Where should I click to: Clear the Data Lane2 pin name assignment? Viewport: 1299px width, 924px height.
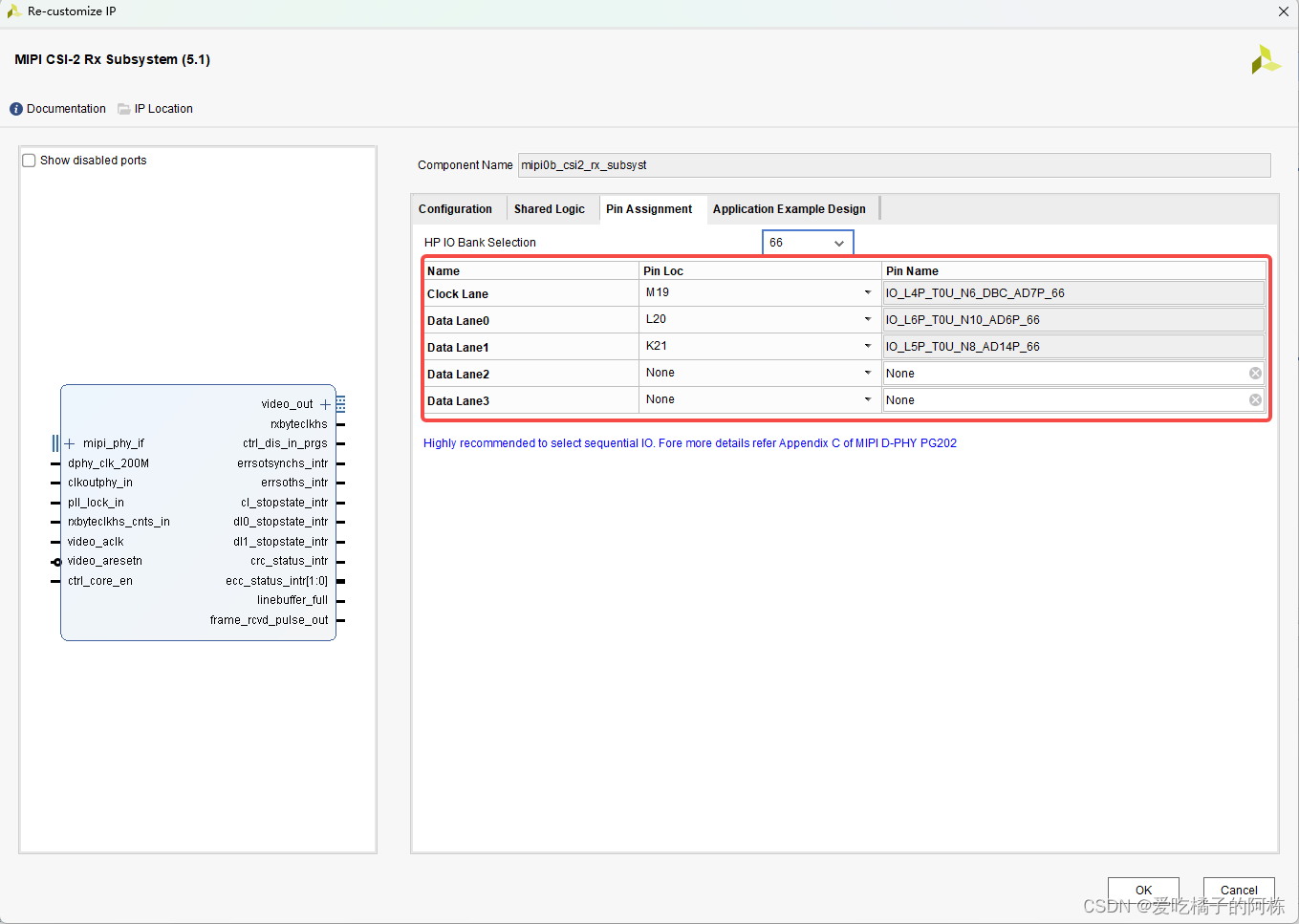pos(1254,373)
